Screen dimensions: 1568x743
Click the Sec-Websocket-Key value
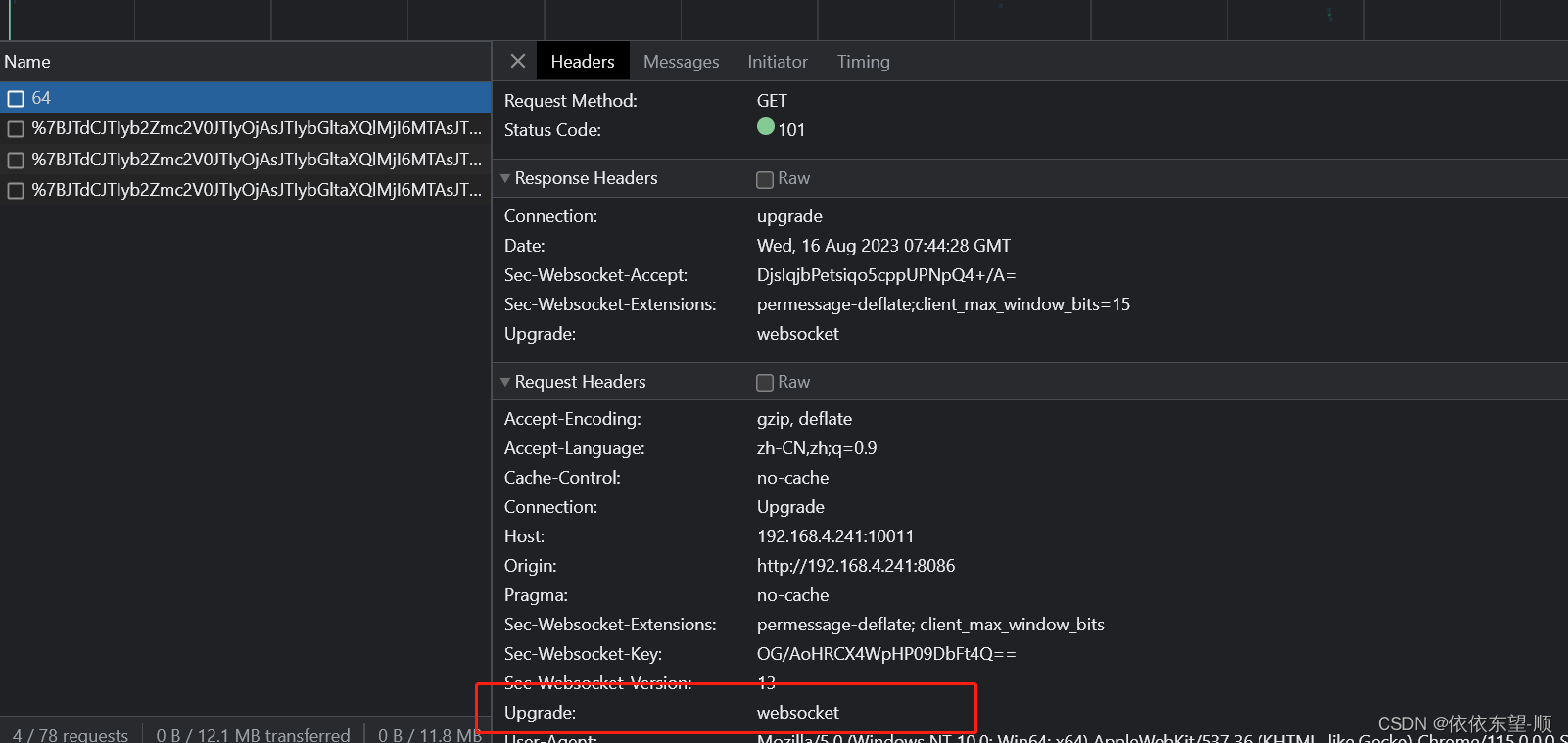886,654
